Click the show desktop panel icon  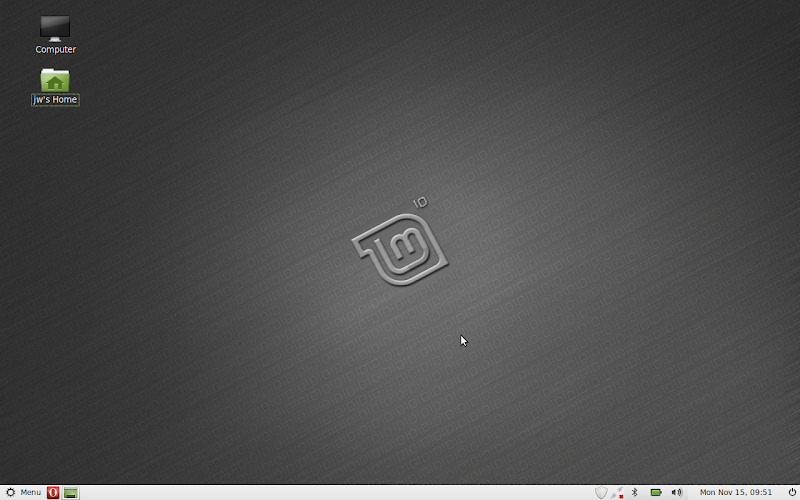tap(71, 492)
